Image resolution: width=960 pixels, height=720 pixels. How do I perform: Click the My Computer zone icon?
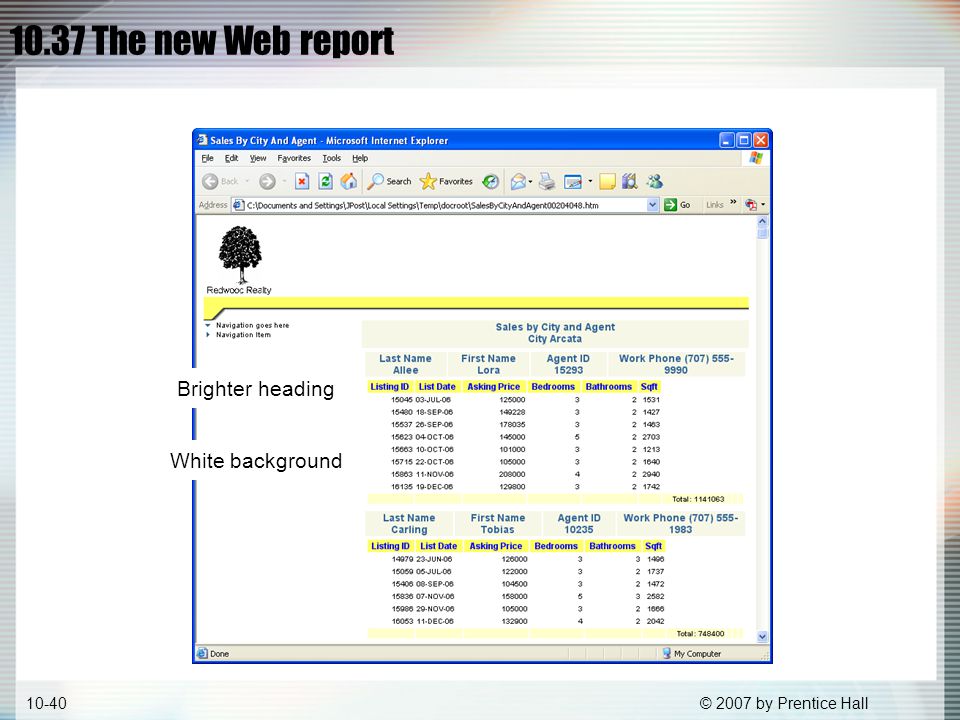(667, 653)
